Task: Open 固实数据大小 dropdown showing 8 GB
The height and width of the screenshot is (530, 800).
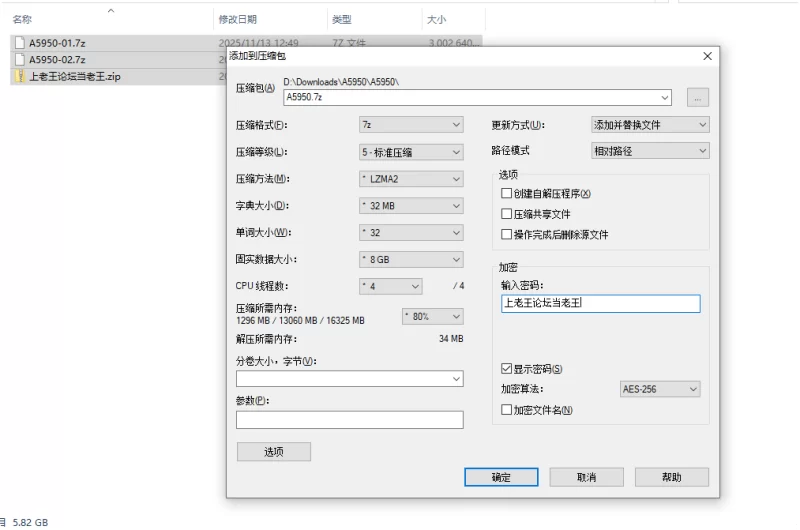Action: click(411, 260)
